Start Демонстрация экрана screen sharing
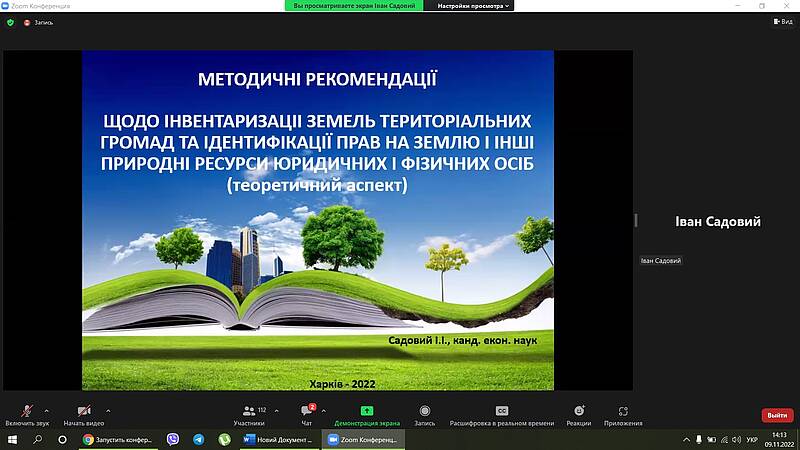 (x=367, y=415)
